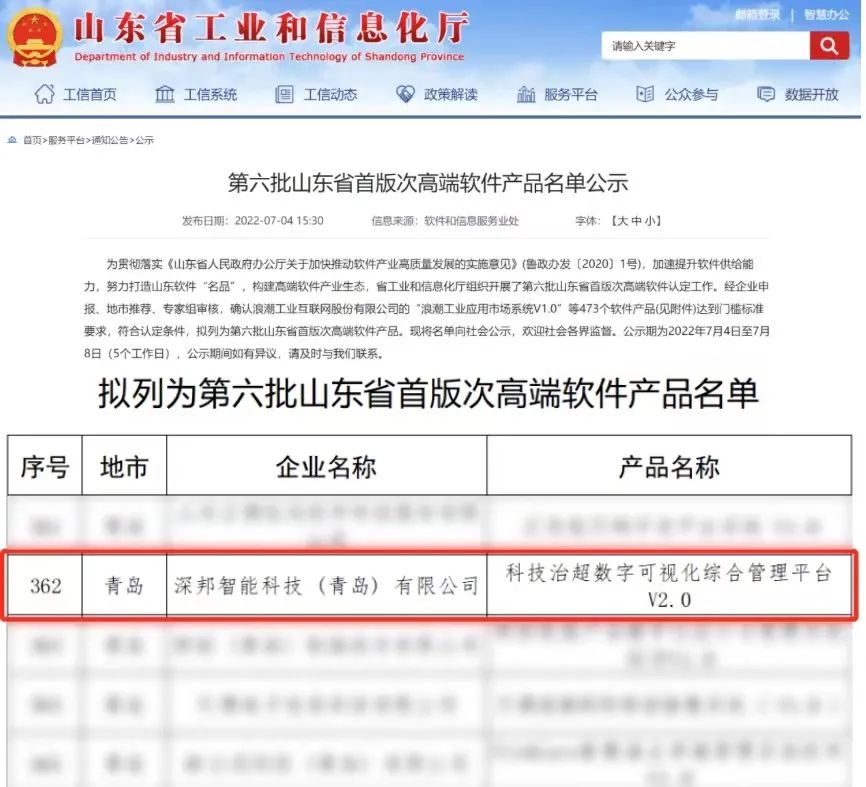Click the small home icon in breadcrumb

click(x=13, y=140)
